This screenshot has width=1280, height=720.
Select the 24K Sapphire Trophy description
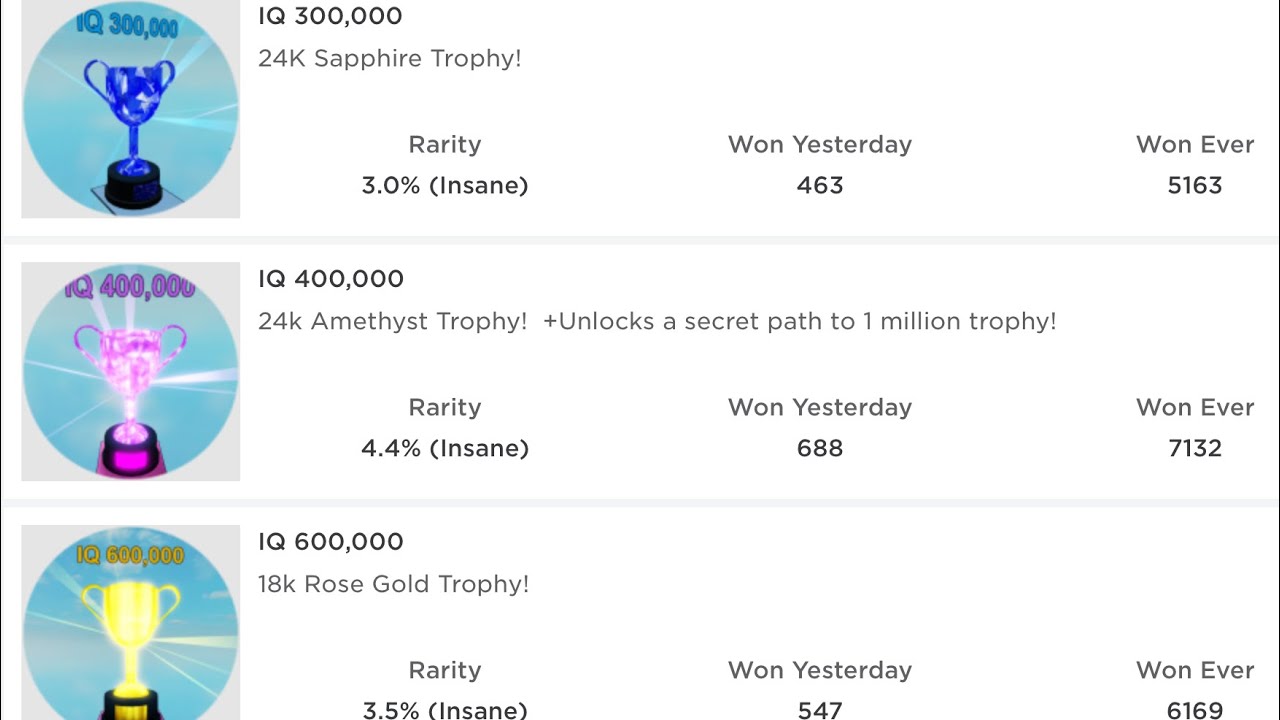(389, 59)
